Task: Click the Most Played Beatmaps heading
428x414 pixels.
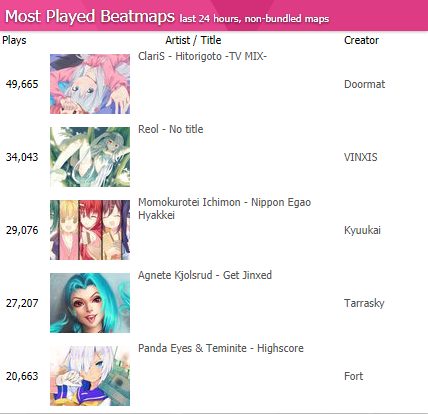Action: tap(90, 16)
